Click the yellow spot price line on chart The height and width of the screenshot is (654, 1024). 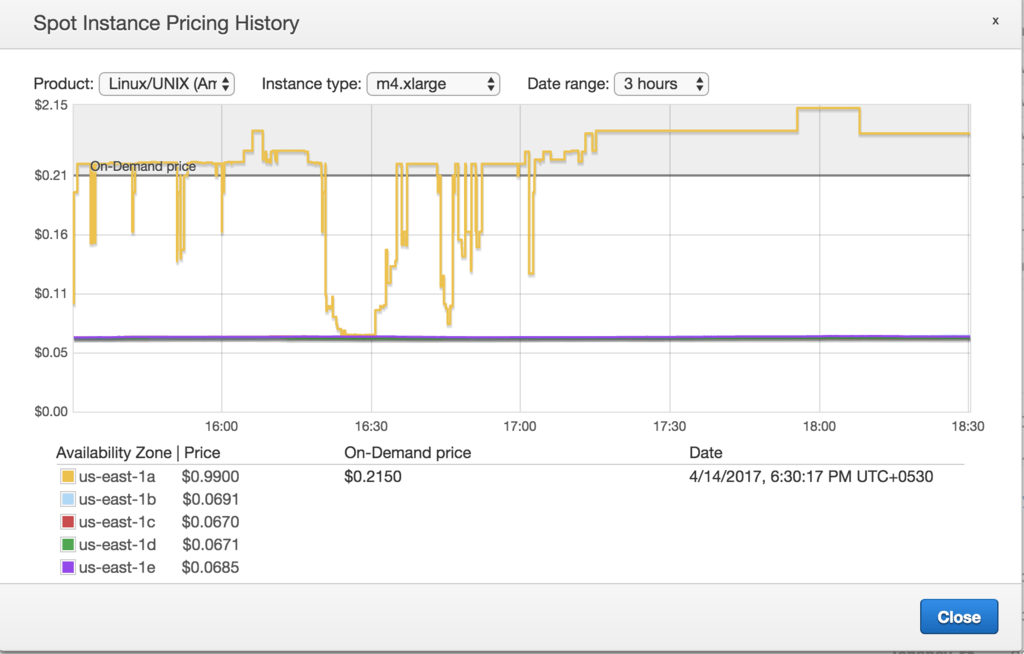[700, 130]
